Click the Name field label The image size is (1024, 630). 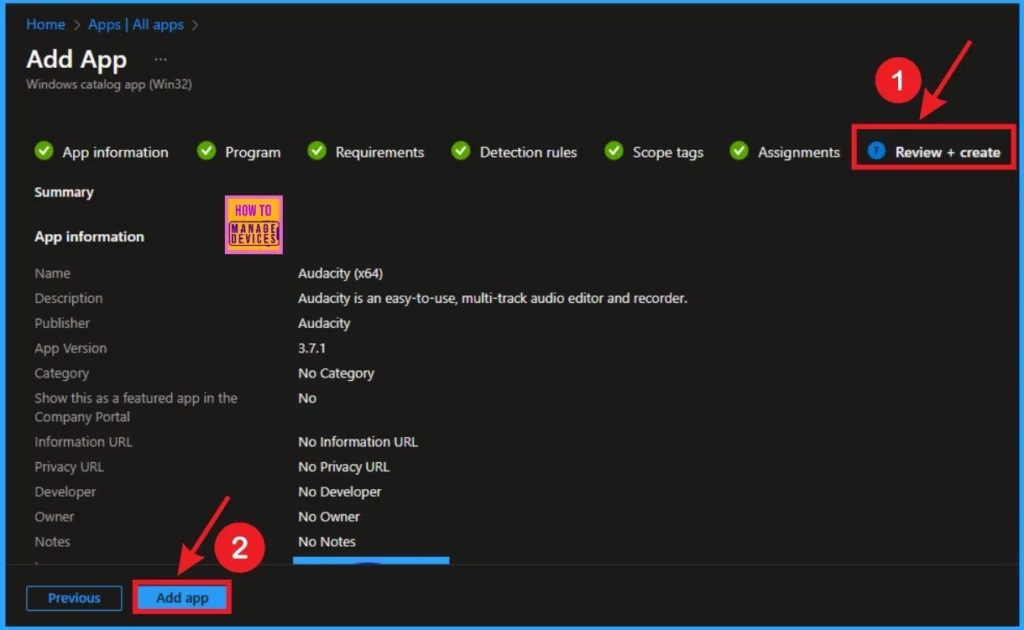tap(52, 273)
